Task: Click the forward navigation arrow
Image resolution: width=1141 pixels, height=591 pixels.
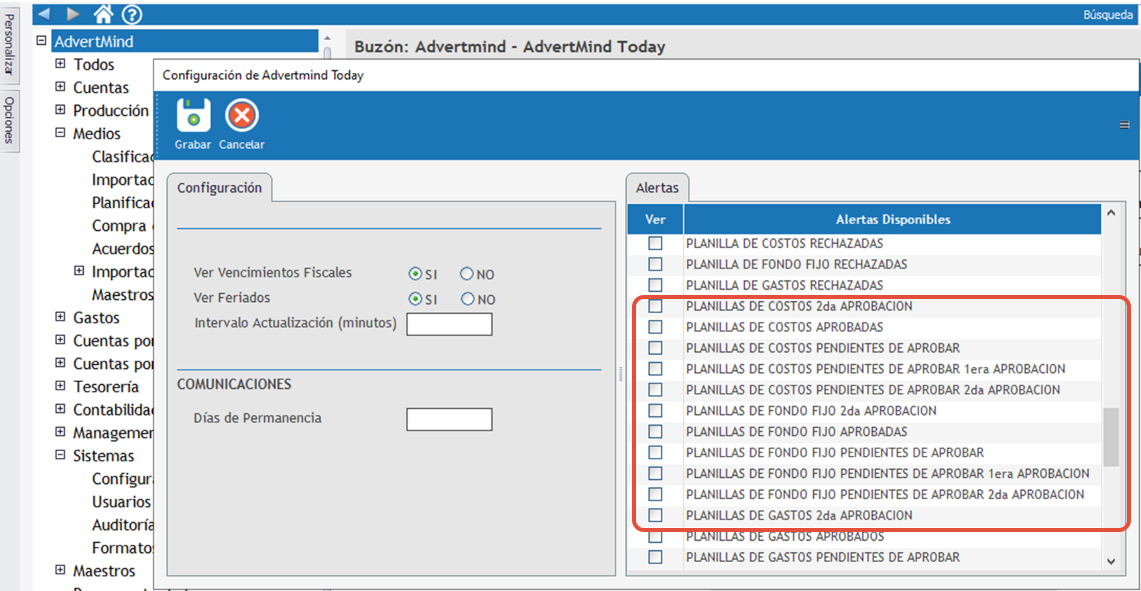Action: coord(73,13)
